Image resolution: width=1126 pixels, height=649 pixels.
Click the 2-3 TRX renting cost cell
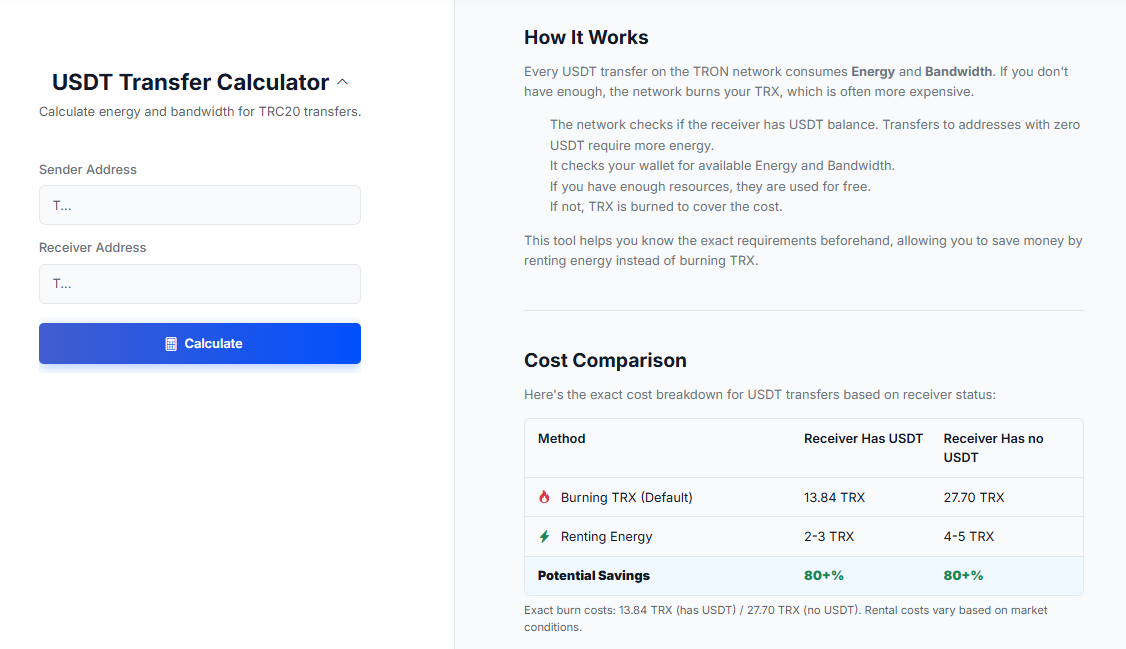(x=829, y=537)
